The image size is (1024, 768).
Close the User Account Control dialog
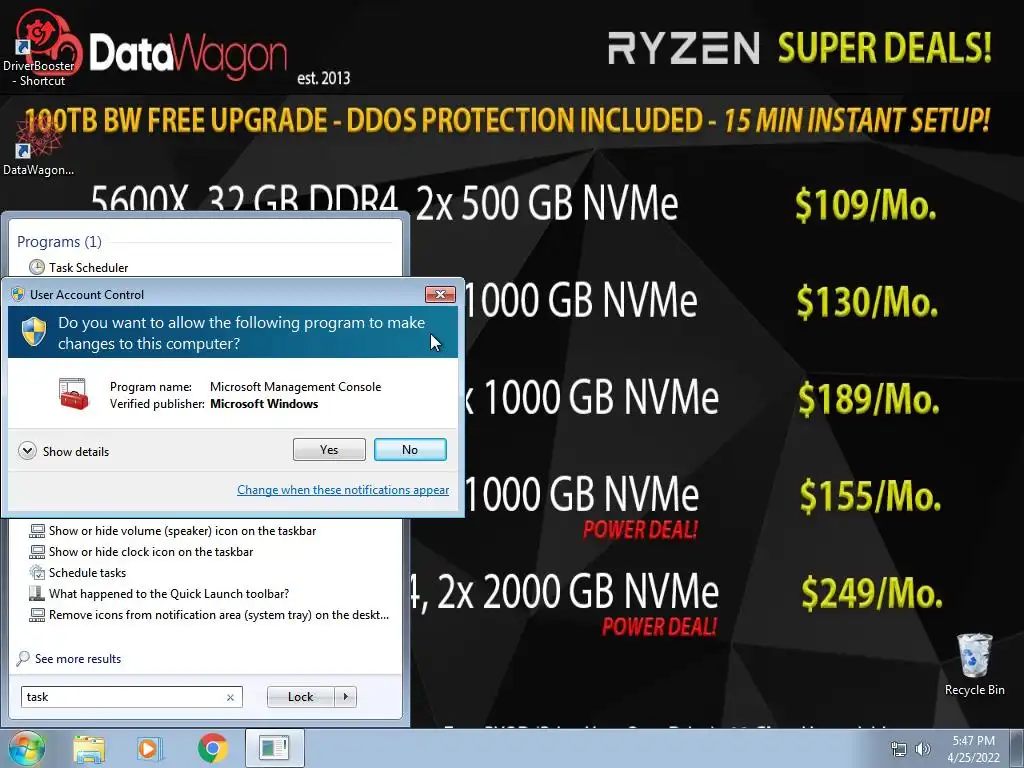click(440, 295)
